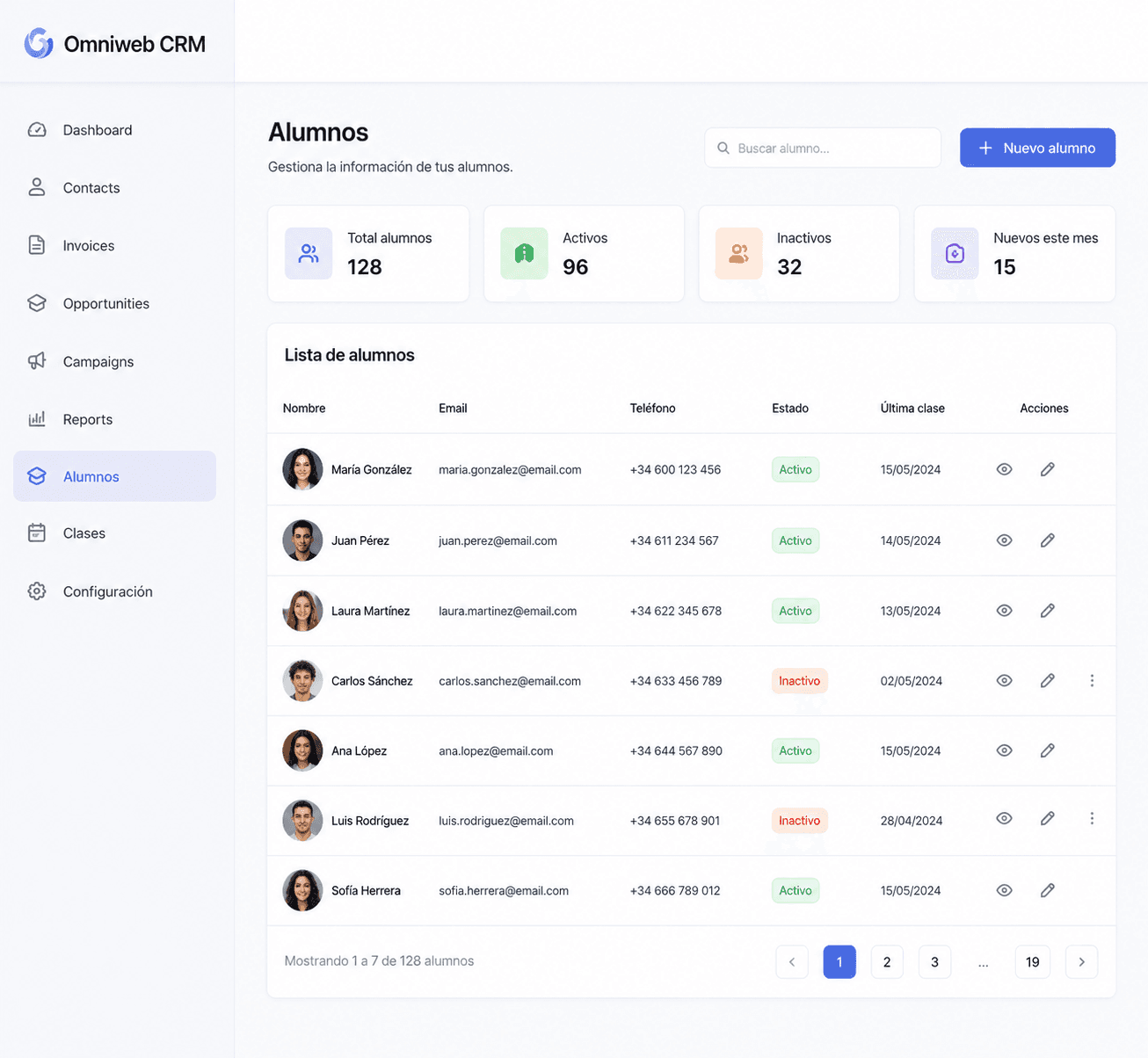This screenshot has width=1148, height=1058.
Task: Go to the next page chevron
Action: (1081, 962)
